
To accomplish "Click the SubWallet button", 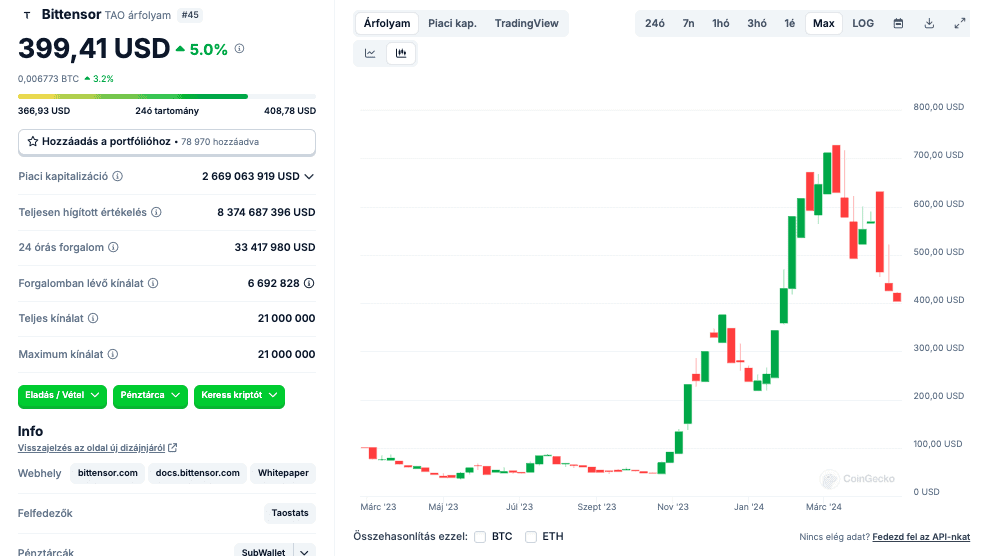I will coord(263,552).
